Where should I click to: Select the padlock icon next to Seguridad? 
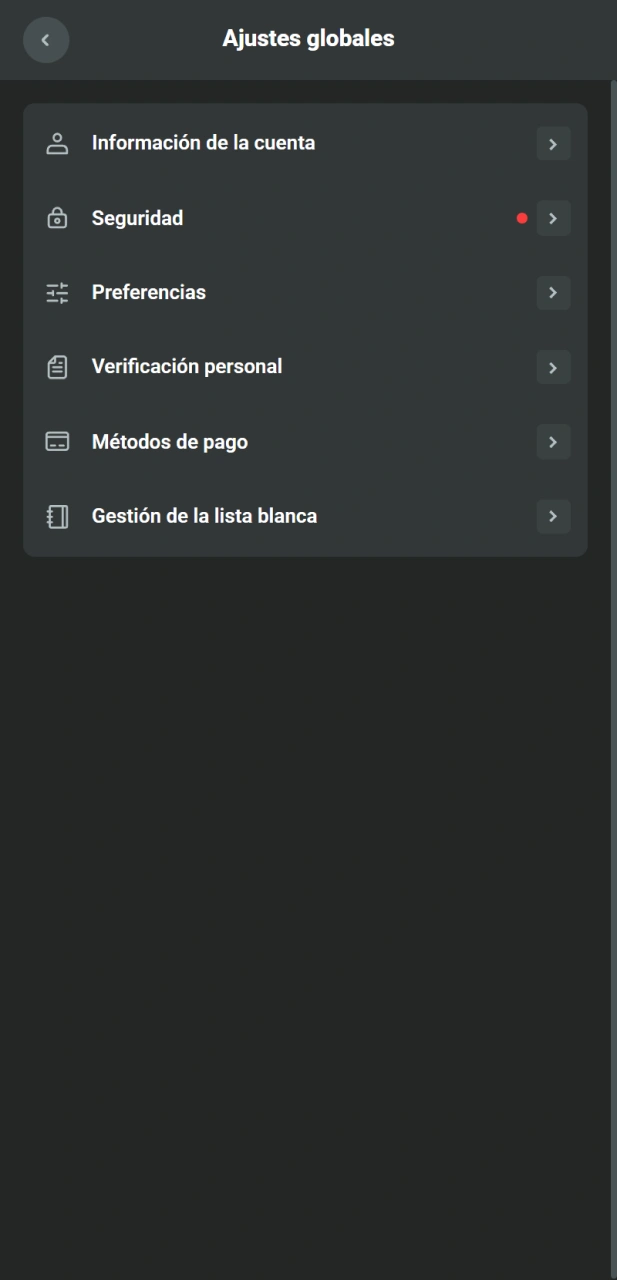57,217
